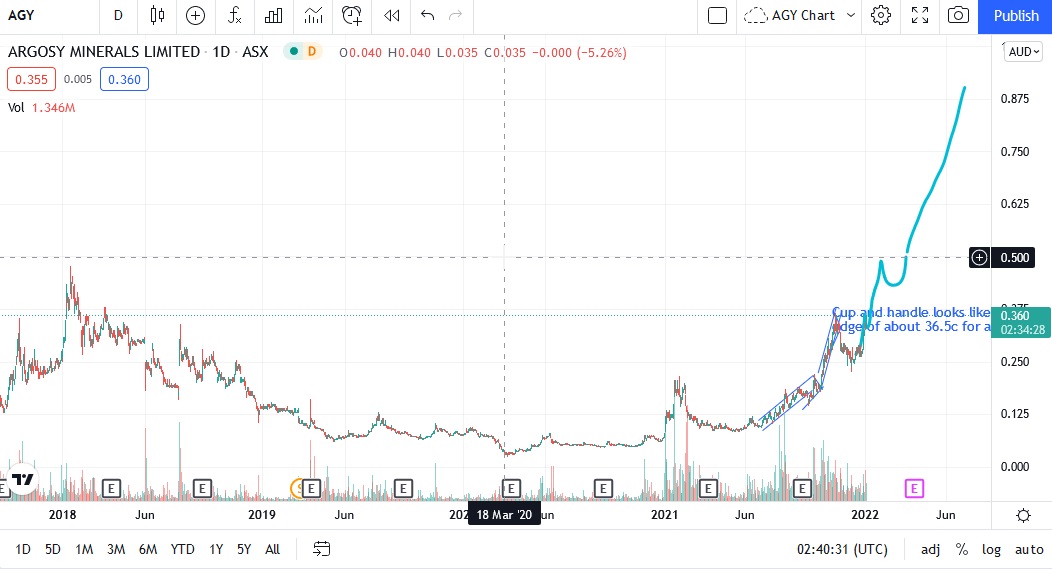Click the Vol 1.346M volume legend
The height and width of the screenshot is (569, 1052).
point(42,107)
